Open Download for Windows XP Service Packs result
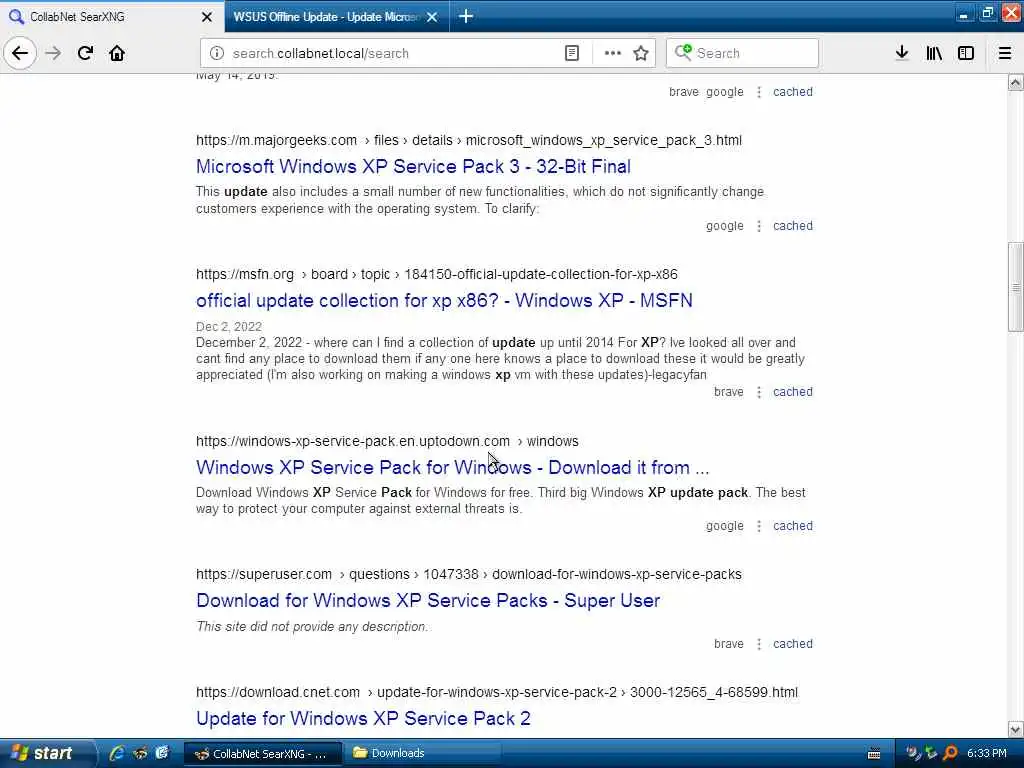Viewport: 1024px width, 768px height. [428, 601]
